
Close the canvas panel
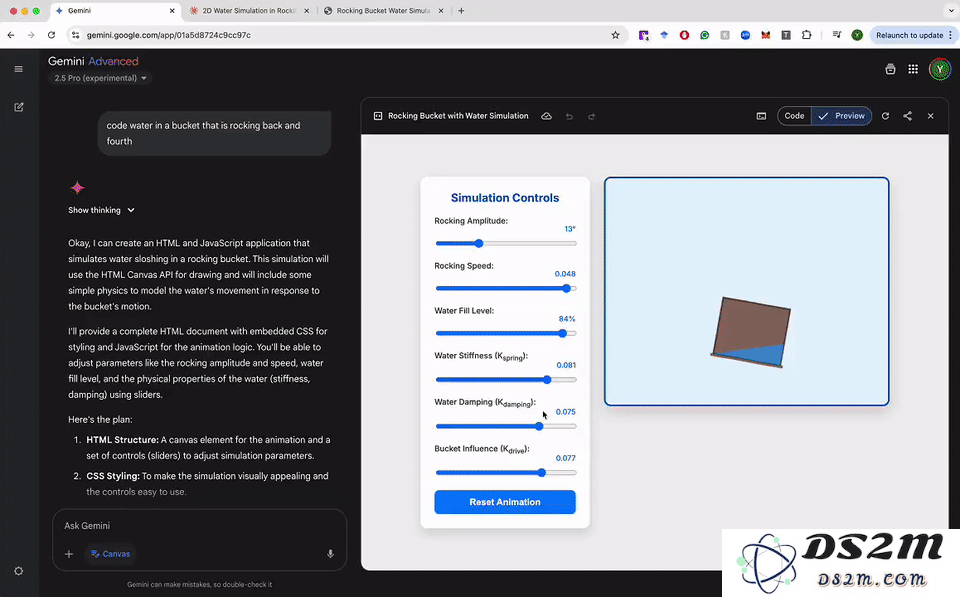pos(930,116)
